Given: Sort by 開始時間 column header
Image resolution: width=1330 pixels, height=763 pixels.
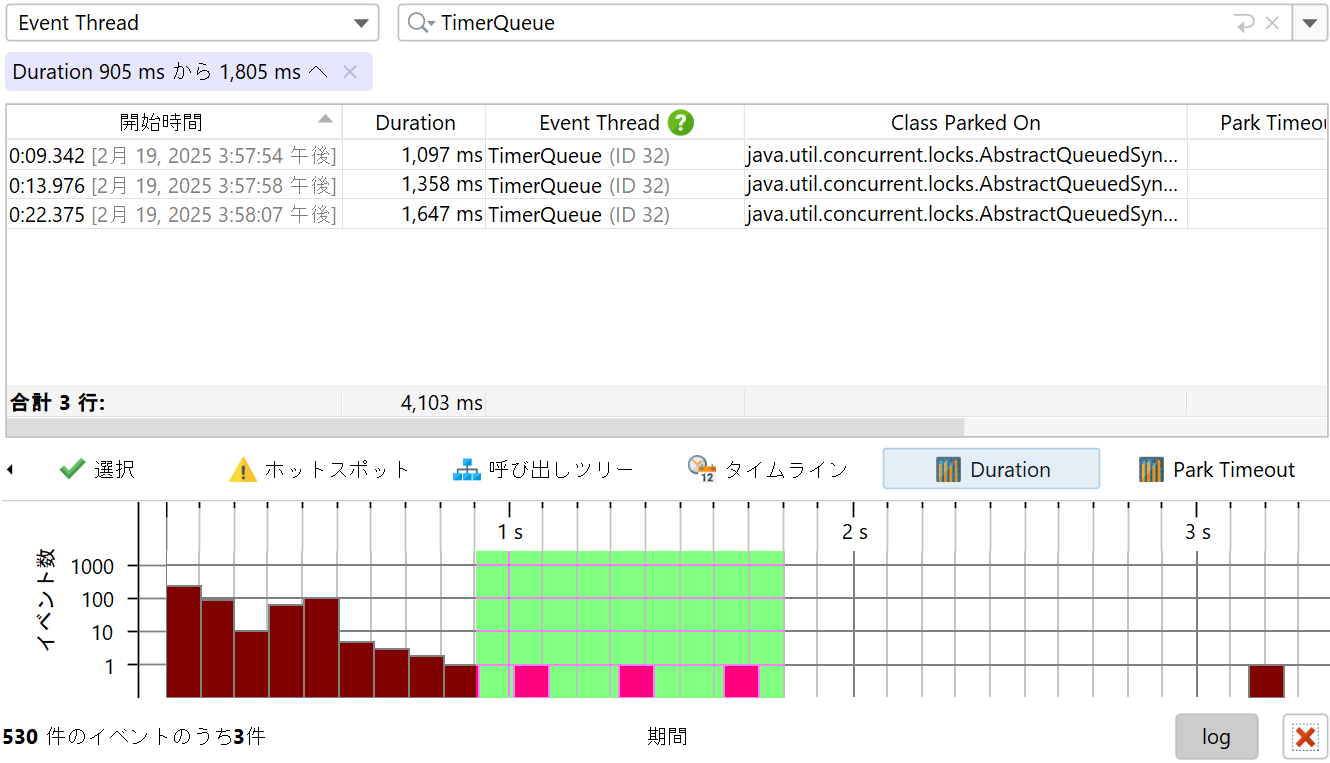Looking at the screenshot, I should [x=161, y=122].
